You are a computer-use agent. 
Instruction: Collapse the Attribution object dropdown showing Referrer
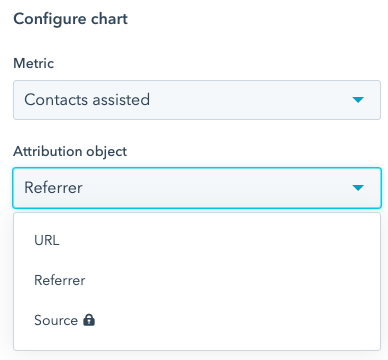(197, 188)
